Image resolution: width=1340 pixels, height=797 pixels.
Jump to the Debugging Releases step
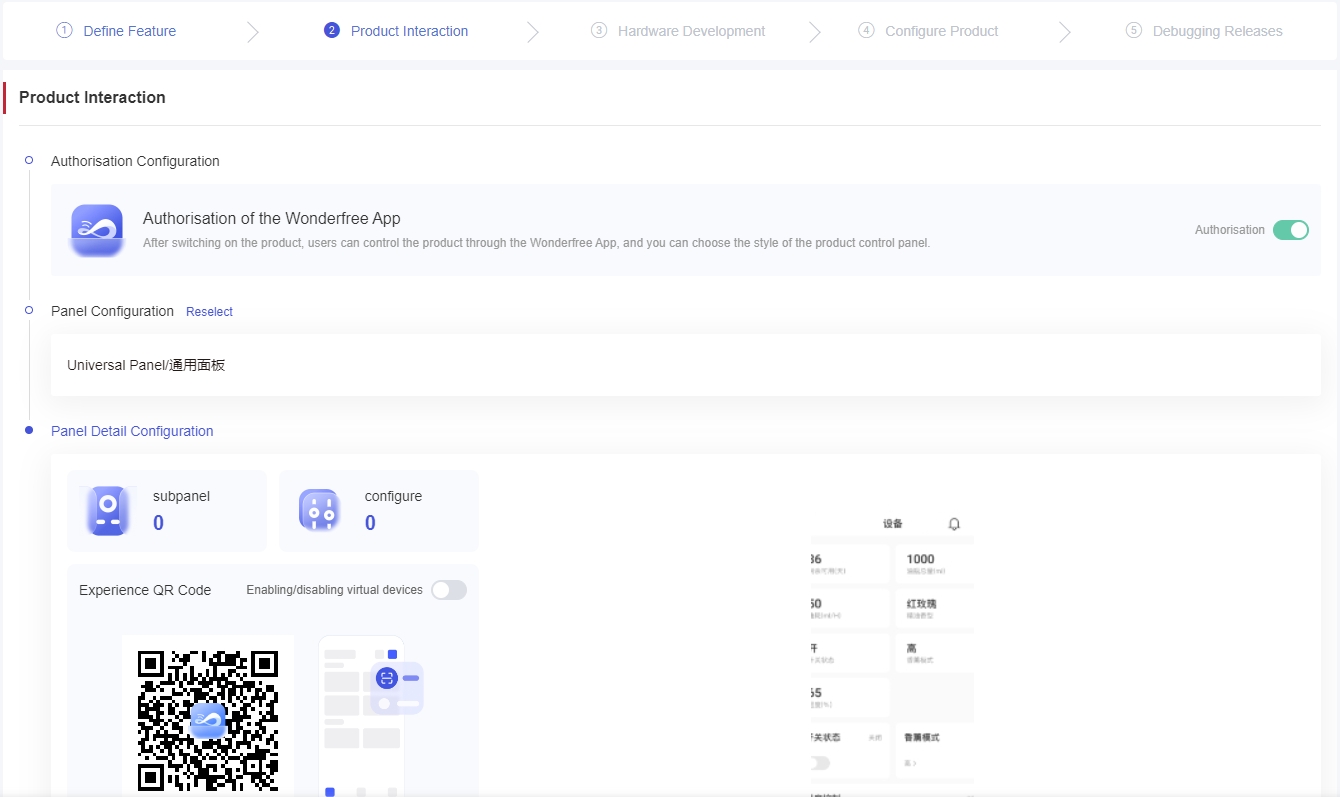[1204, 31]
